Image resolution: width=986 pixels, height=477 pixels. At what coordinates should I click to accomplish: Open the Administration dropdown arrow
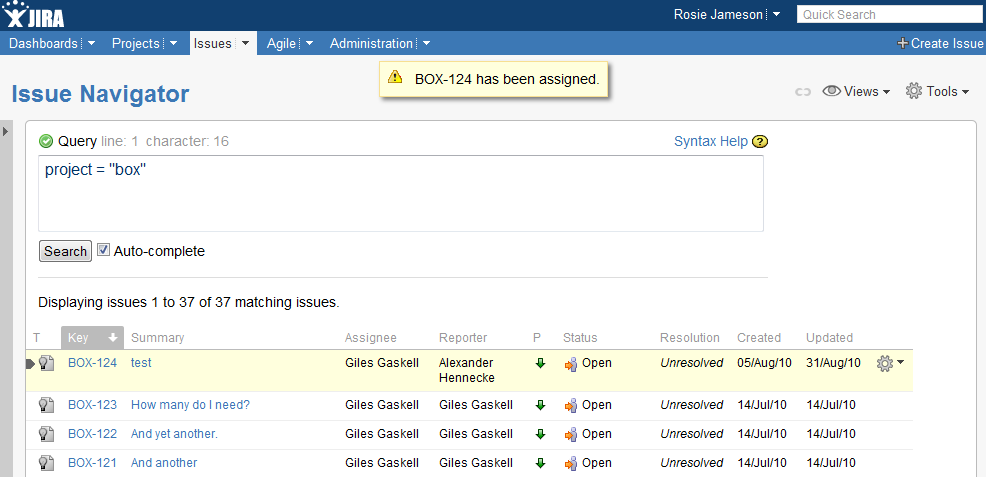pos(426,43)
